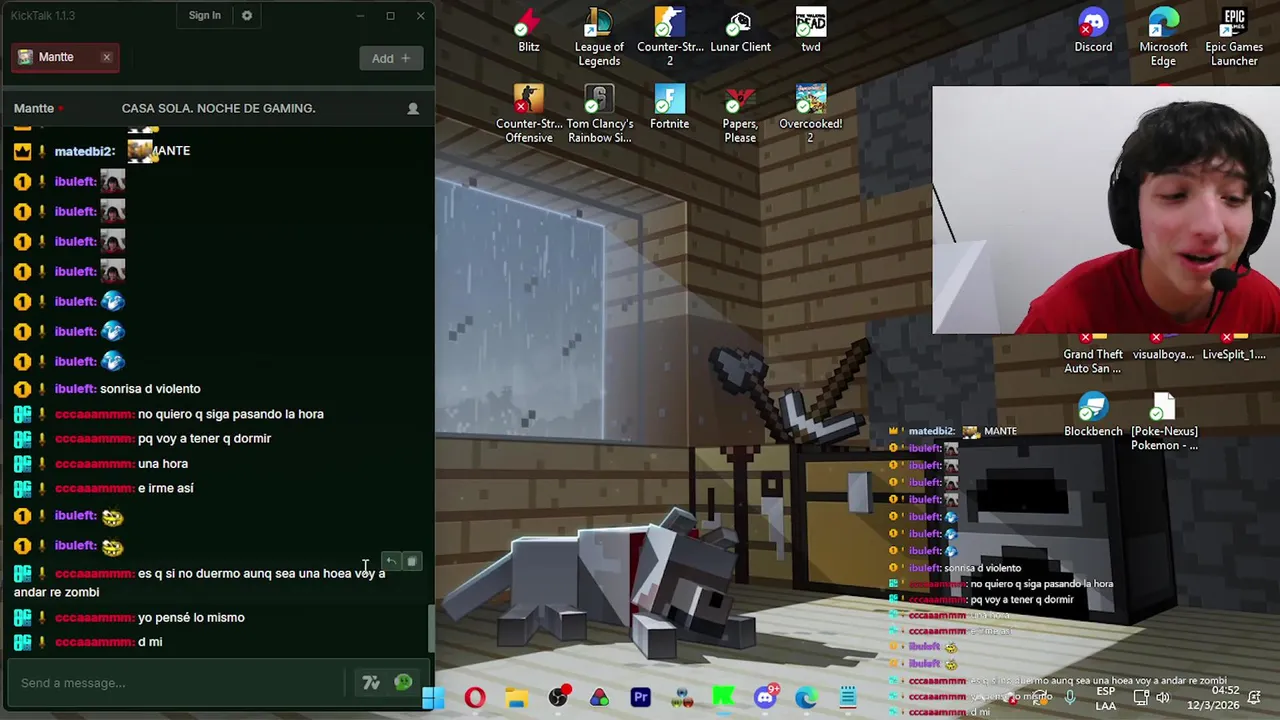The width and height of the screenshot is (1280, 720).
Task: Open Poke-Nexus Pokemon file icon
Action: (1164, 422)
